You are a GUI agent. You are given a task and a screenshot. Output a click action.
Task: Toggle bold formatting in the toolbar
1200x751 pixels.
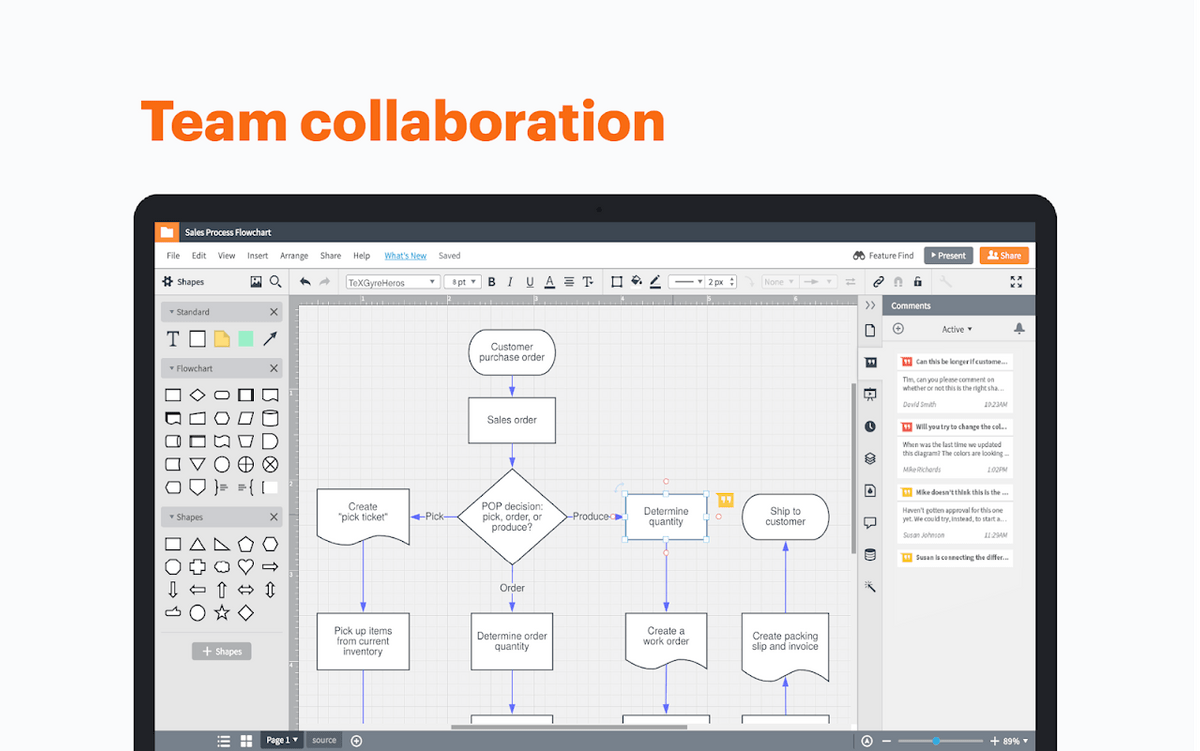click(x=491, y=281)
